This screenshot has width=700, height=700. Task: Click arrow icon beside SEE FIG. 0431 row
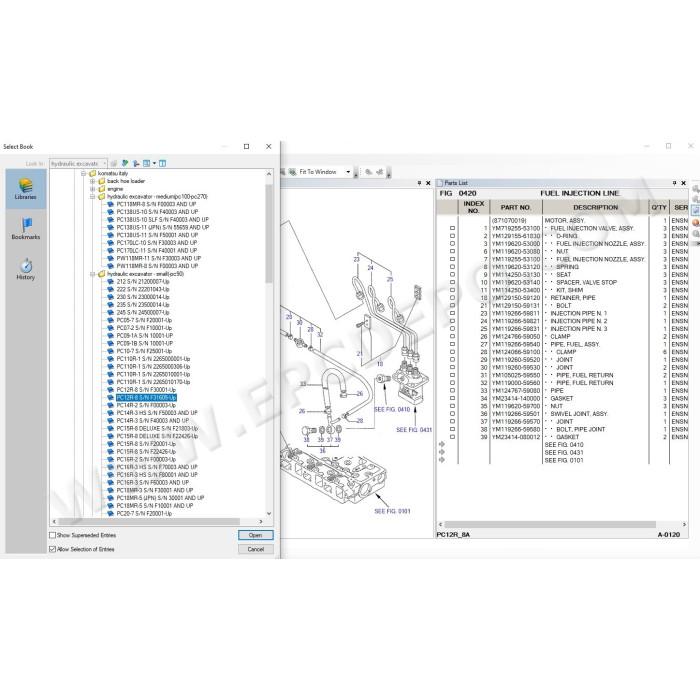tap(442, 452)
